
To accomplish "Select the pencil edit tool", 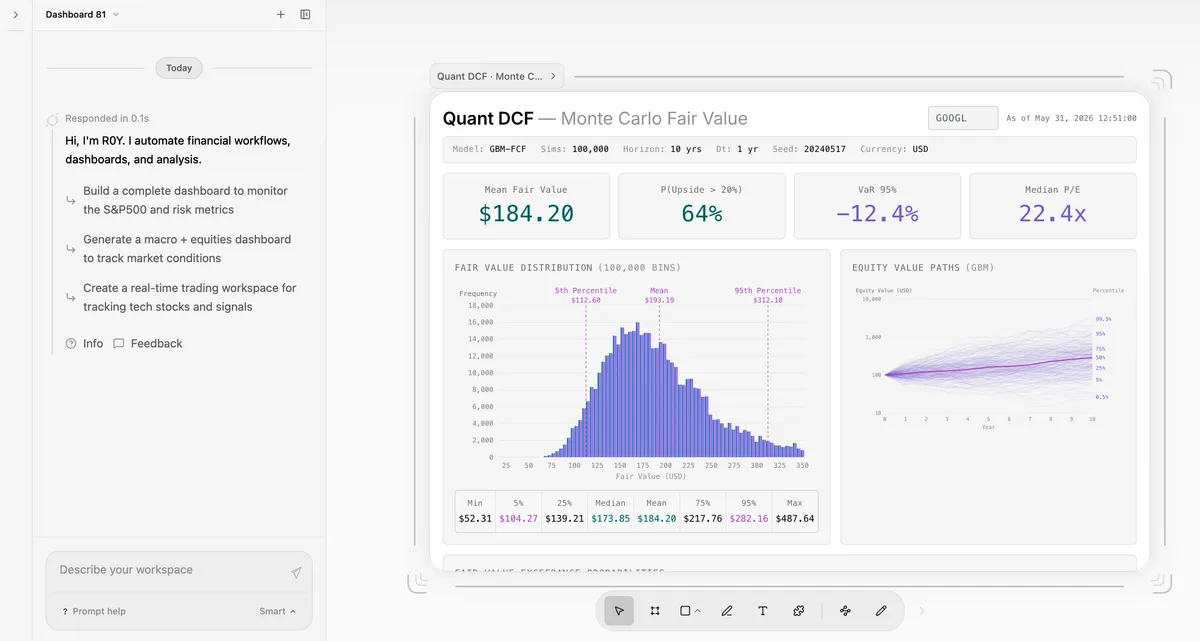I will 881,611.
